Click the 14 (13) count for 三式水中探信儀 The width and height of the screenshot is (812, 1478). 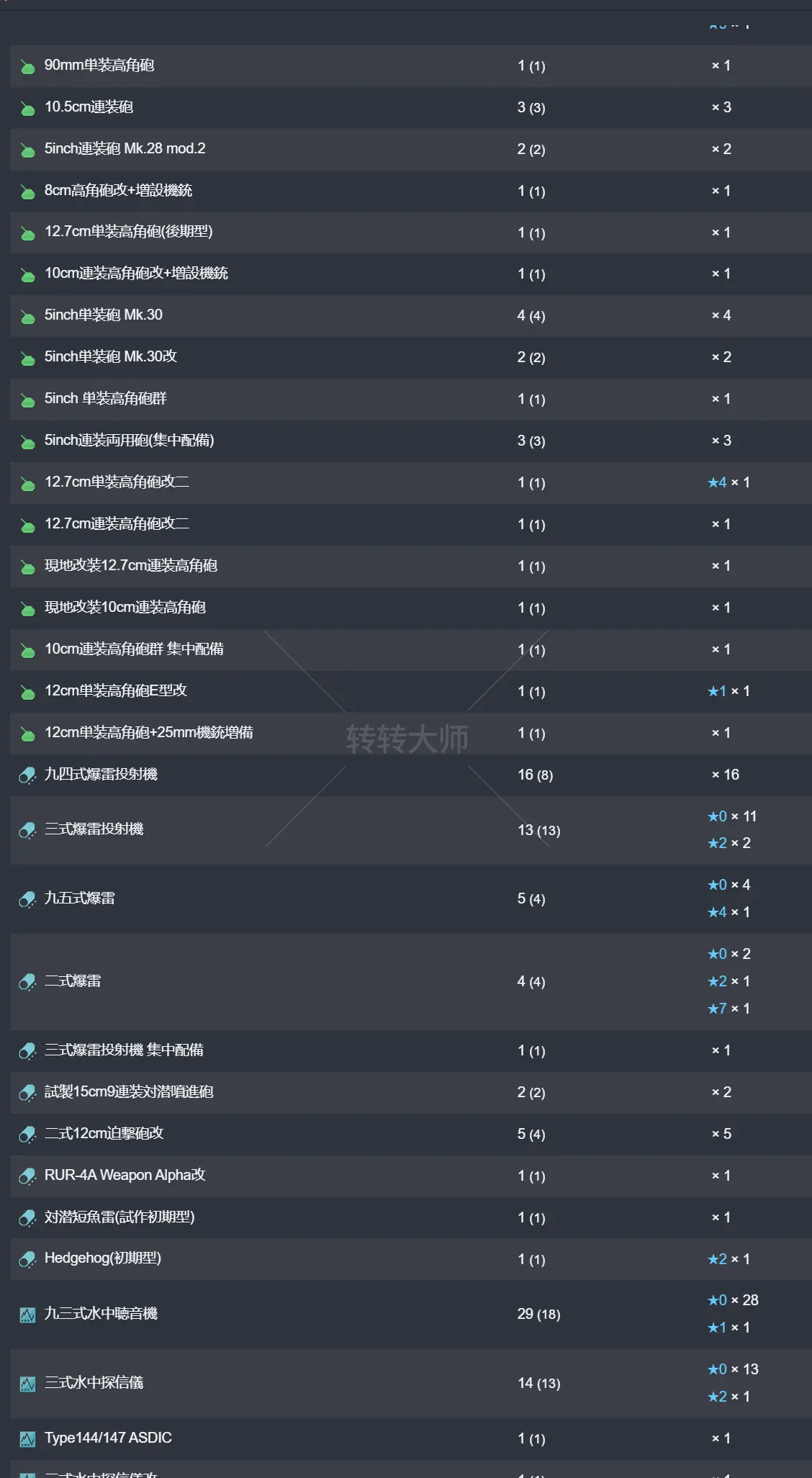tap(538, 1384)
